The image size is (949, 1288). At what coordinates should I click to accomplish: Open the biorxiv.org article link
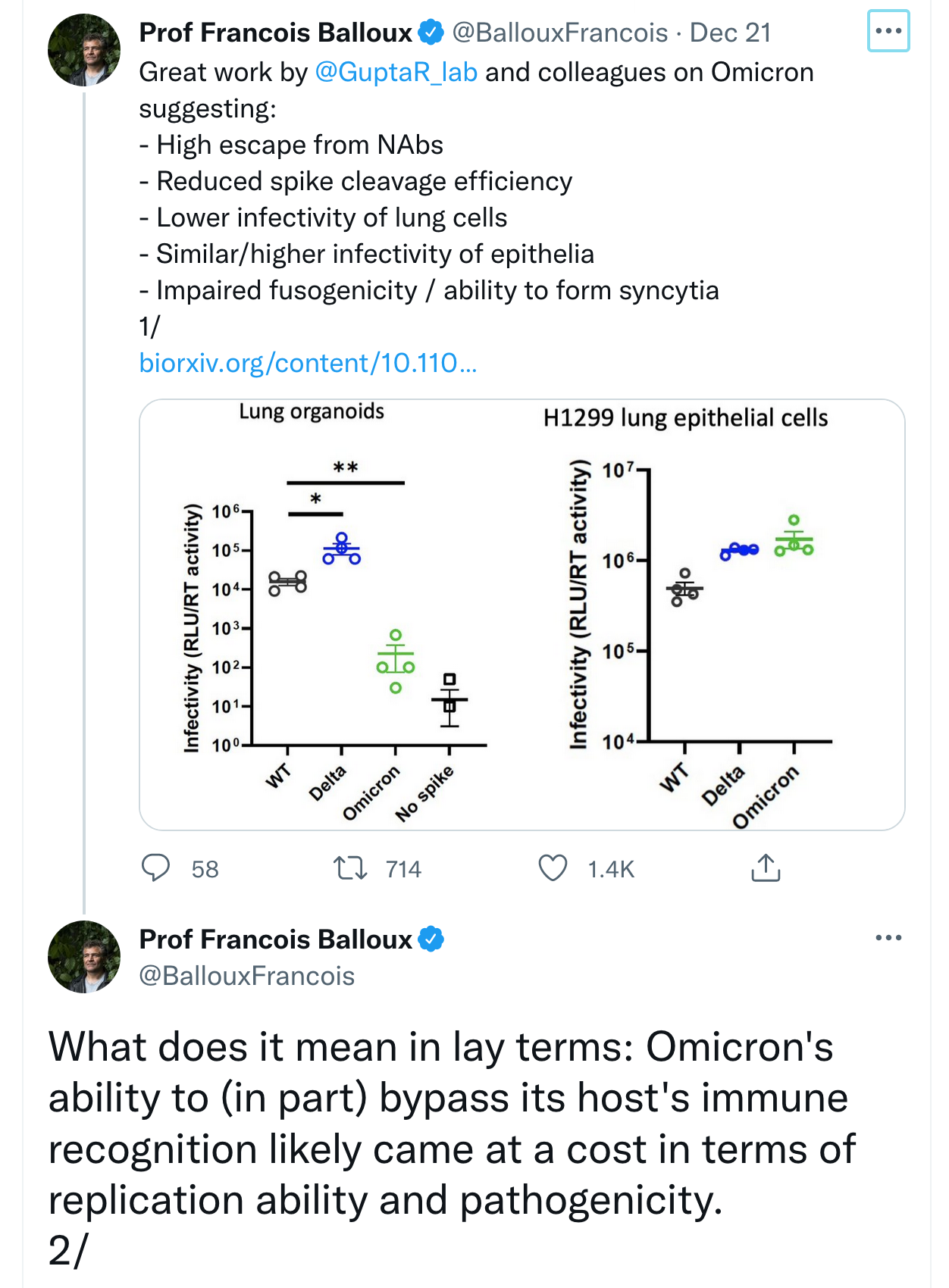coord(308,363)
